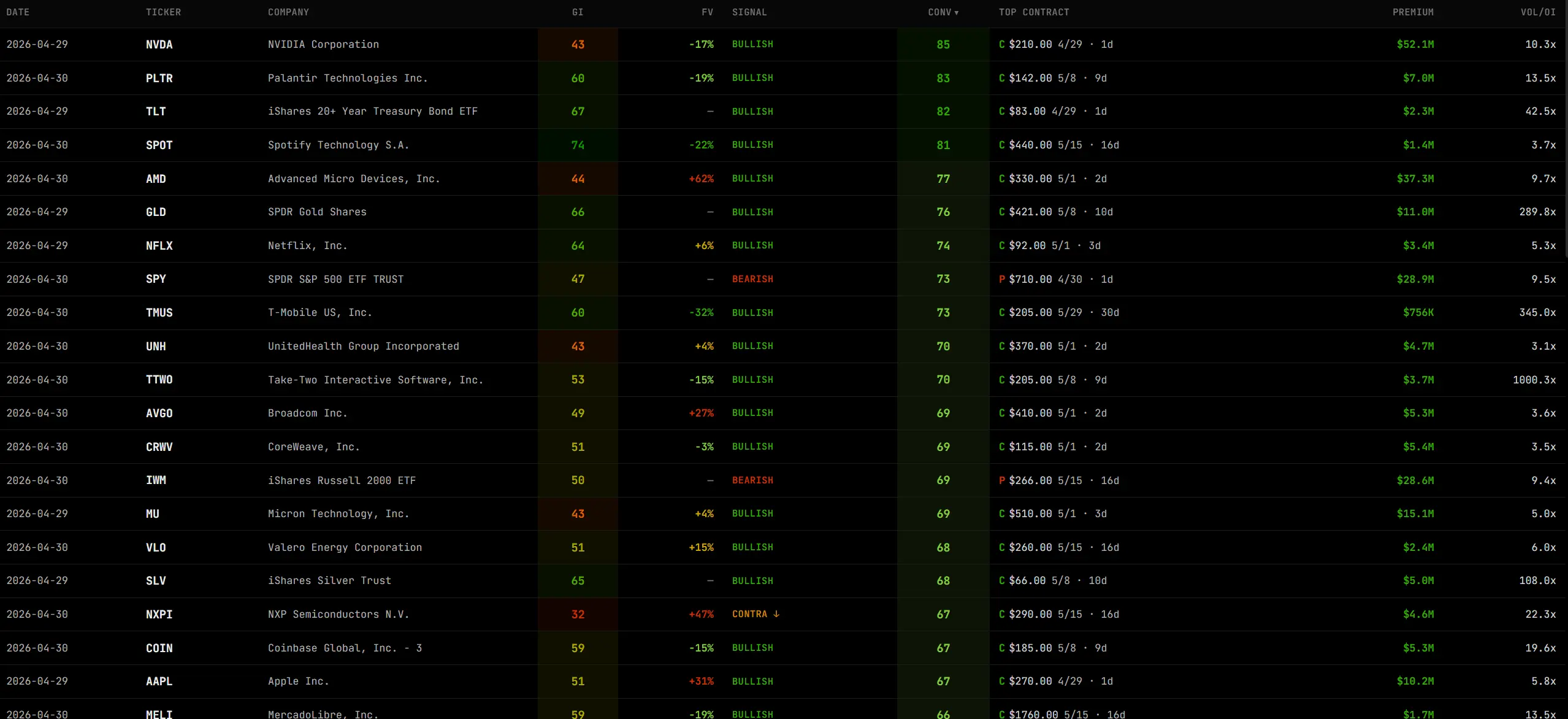Sort by the CONV column header
This screenshot has height=719, width=1568.
(943, 12)
